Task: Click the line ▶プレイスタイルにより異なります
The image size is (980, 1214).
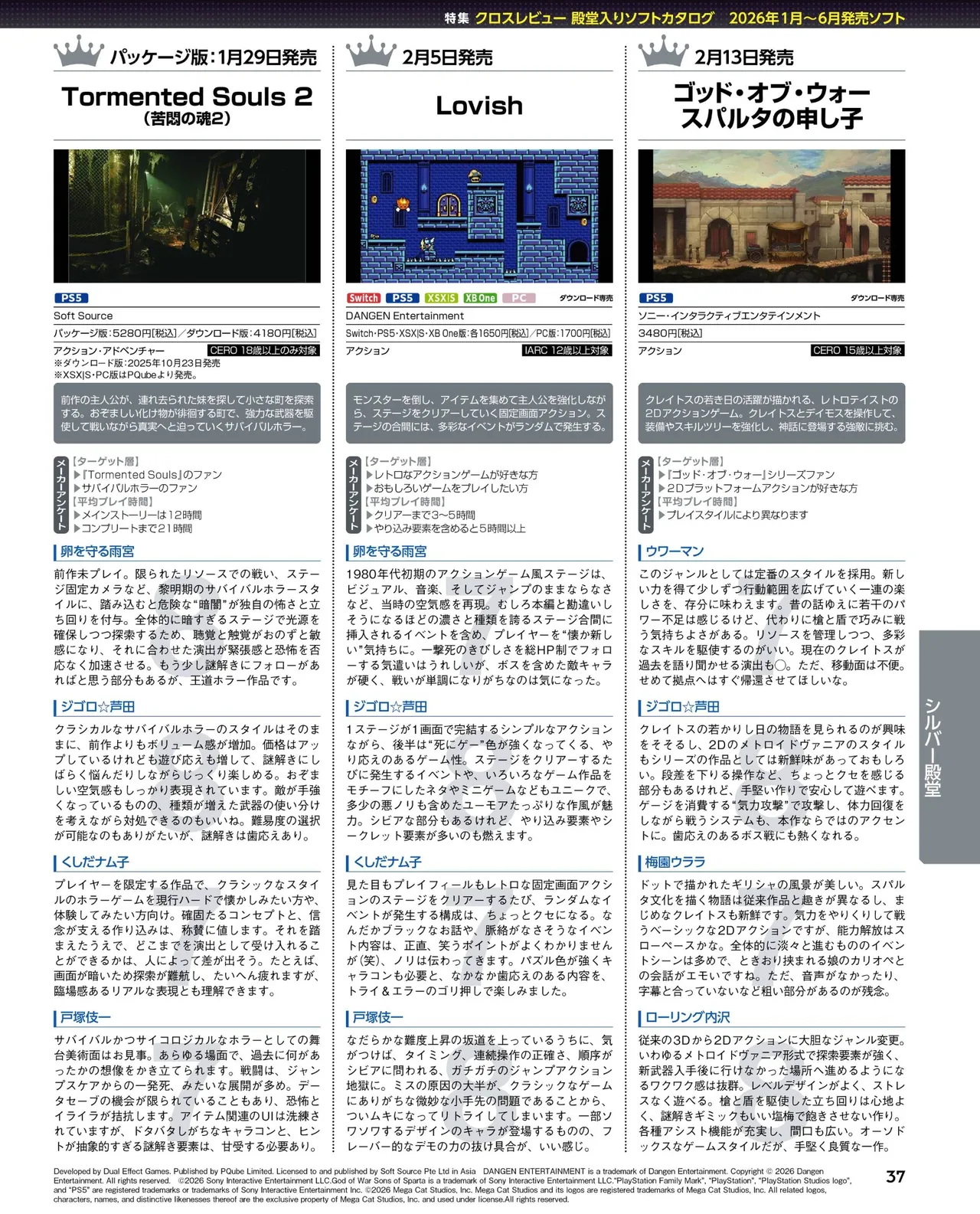Action: click(x=733, y=515)
